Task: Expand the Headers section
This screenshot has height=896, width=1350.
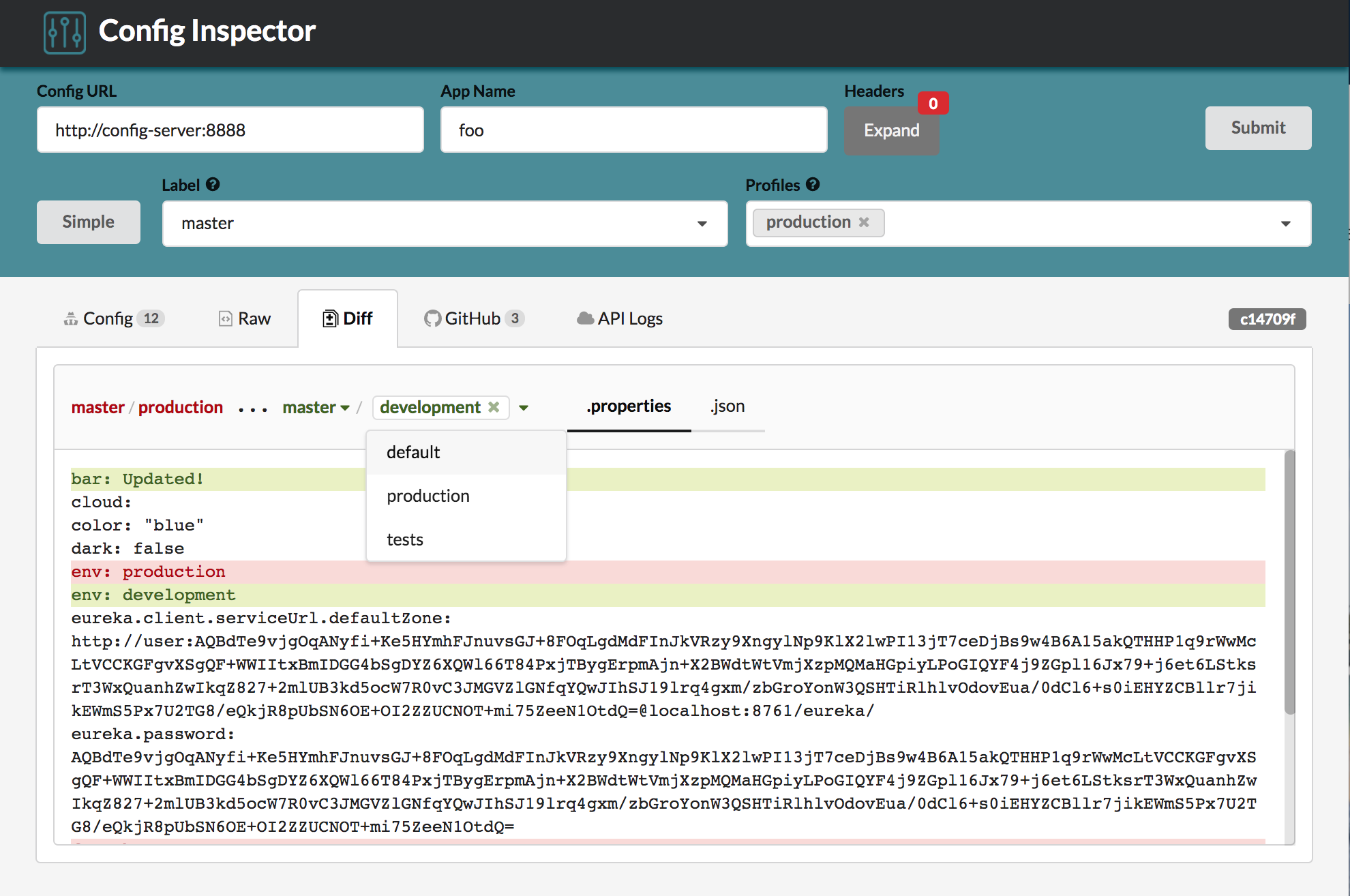Action: point(891,129)
